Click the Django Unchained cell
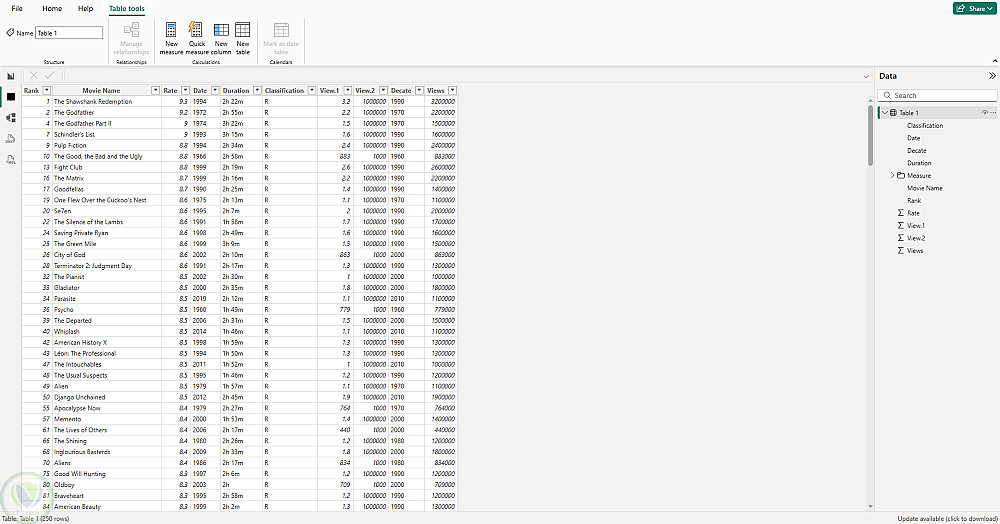This screenshot has height=524, width=1000. coord(107,397)
